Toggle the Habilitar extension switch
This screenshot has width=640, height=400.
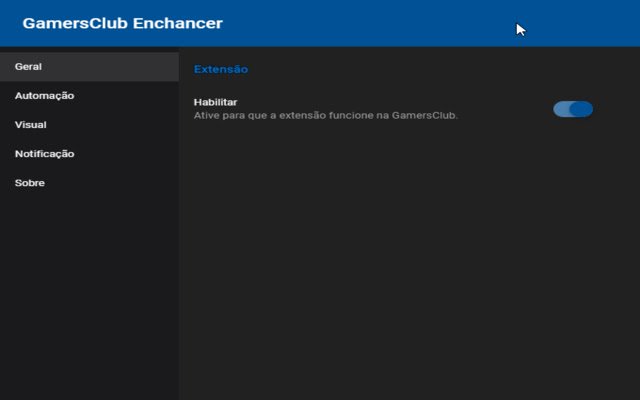[x=573, y=109]
